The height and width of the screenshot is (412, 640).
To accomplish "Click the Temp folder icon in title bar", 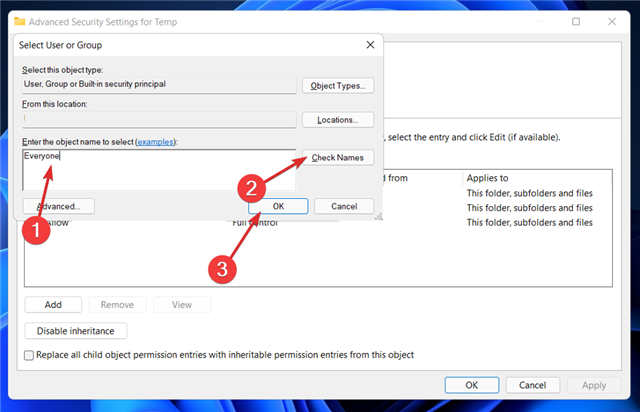I will tap(19, 21).
